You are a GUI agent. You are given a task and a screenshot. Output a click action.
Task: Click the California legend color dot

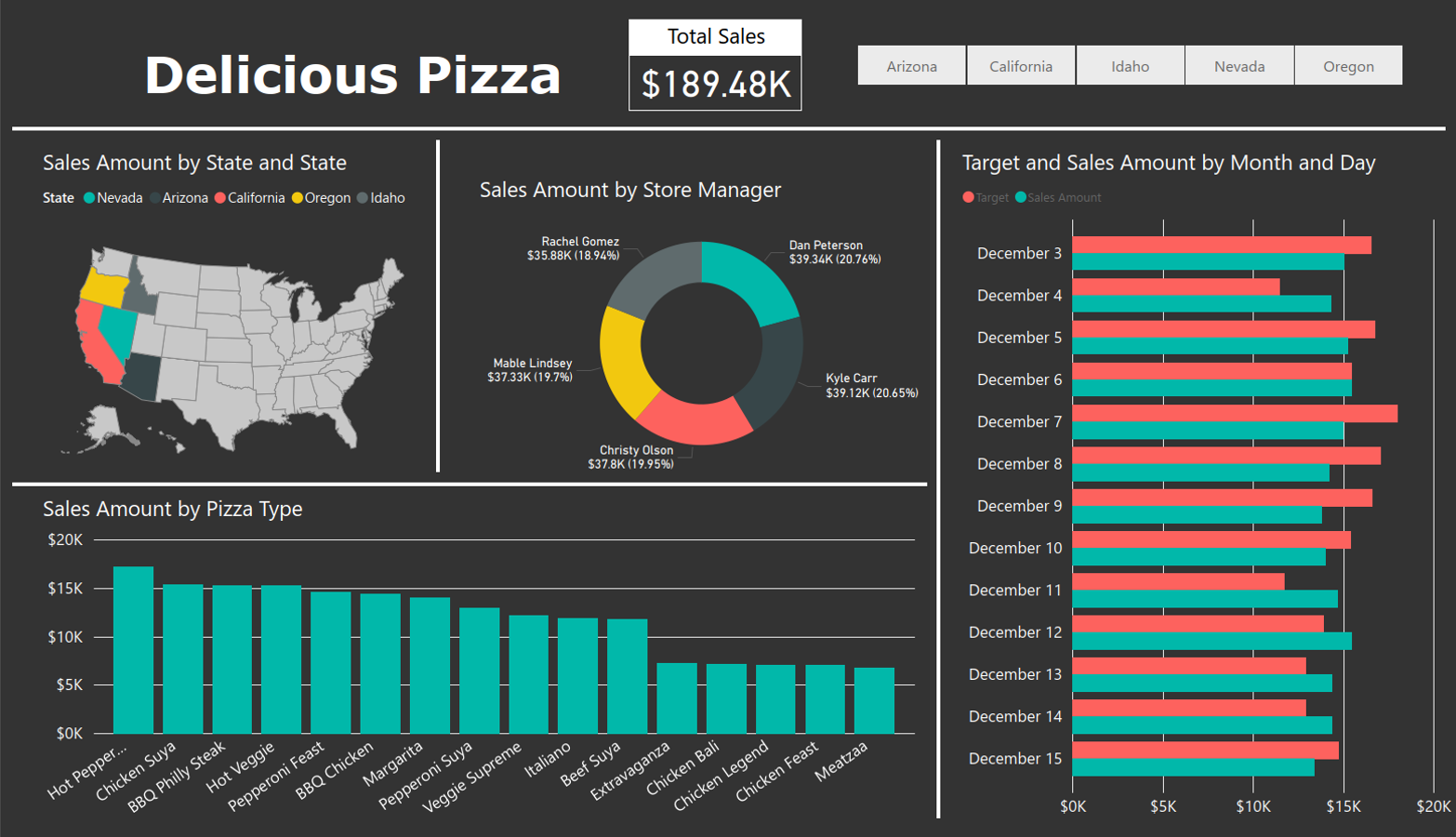pos(220,198)
